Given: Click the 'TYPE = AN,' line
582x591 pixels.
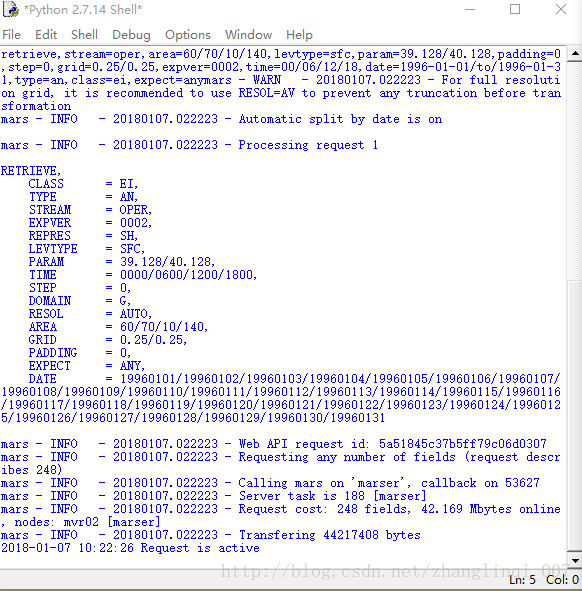Looking at the screenshot, I should click(x=83, y=197).
